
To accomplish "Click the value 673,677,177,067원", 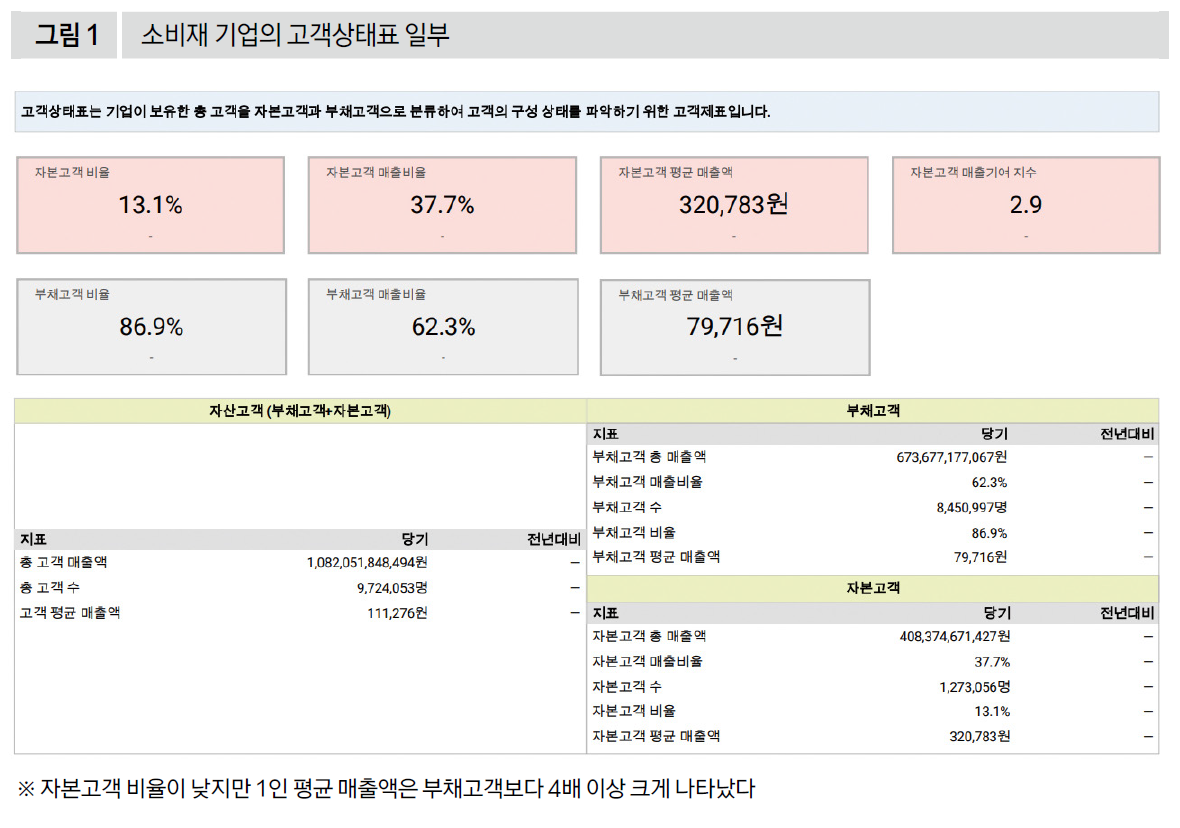I will tap(952, 458).
